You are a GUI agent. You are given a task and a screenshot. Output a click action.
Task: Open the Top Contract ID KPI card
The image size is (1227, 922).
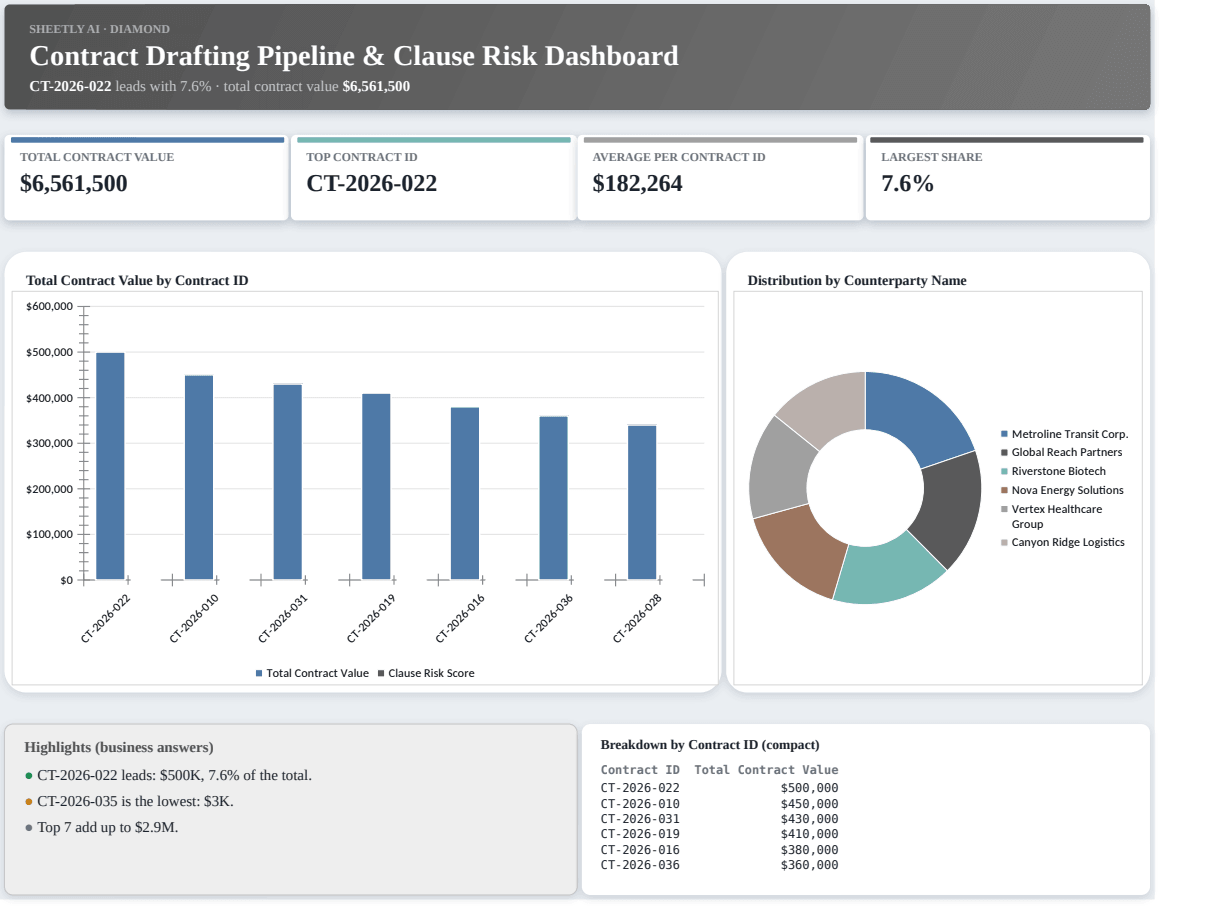click(433, 178)
